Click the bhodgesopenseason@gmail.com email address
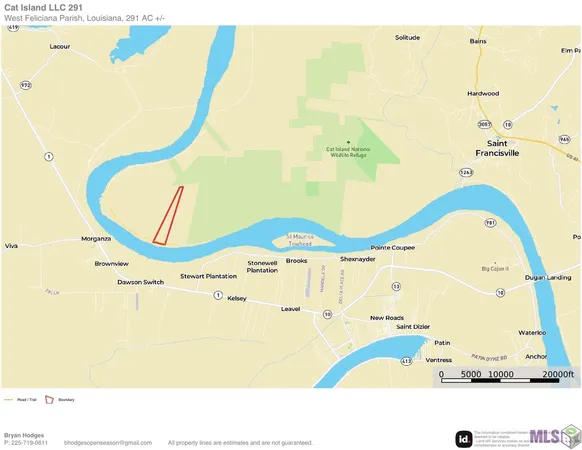Viewport: 582px width, 450px height. [x=108, y=443]
